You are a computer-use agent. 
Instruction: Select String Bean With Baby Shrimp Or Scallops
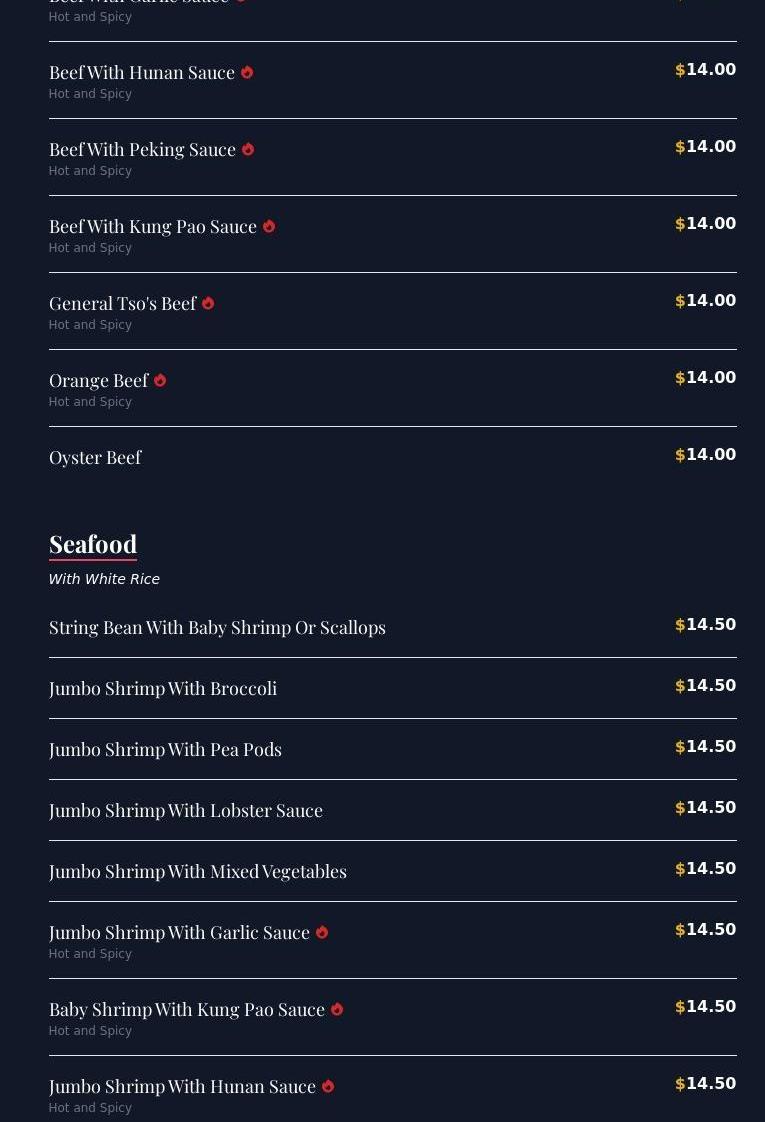click(217, 627)
